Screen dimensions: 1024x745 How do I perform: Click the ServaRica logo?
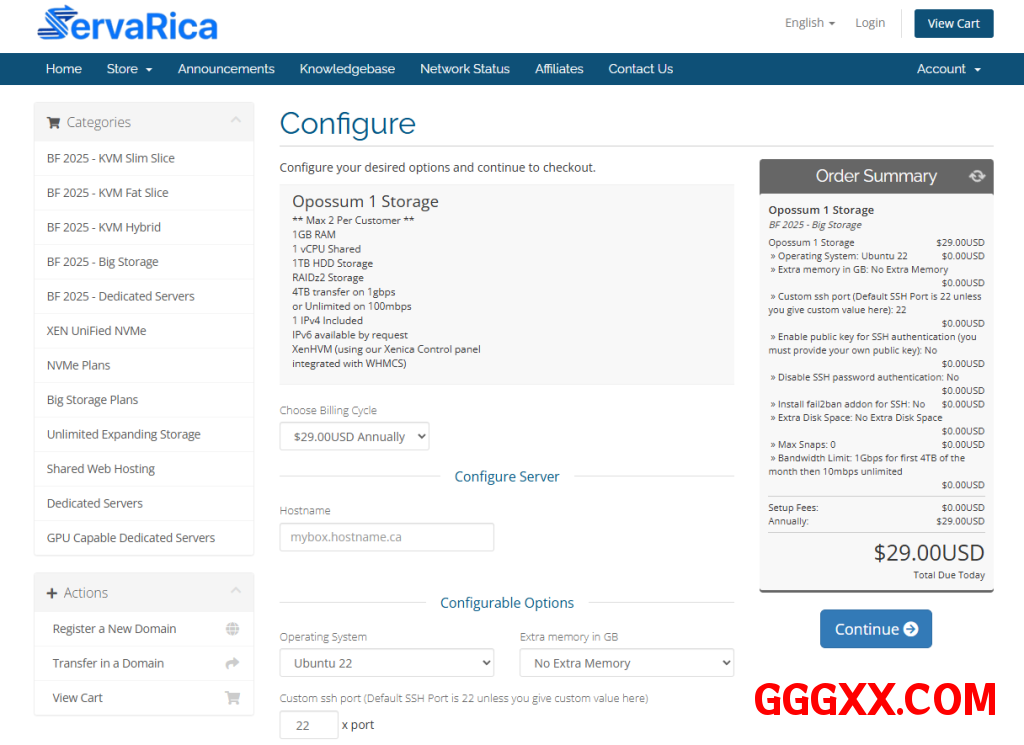tap(127, 24)
